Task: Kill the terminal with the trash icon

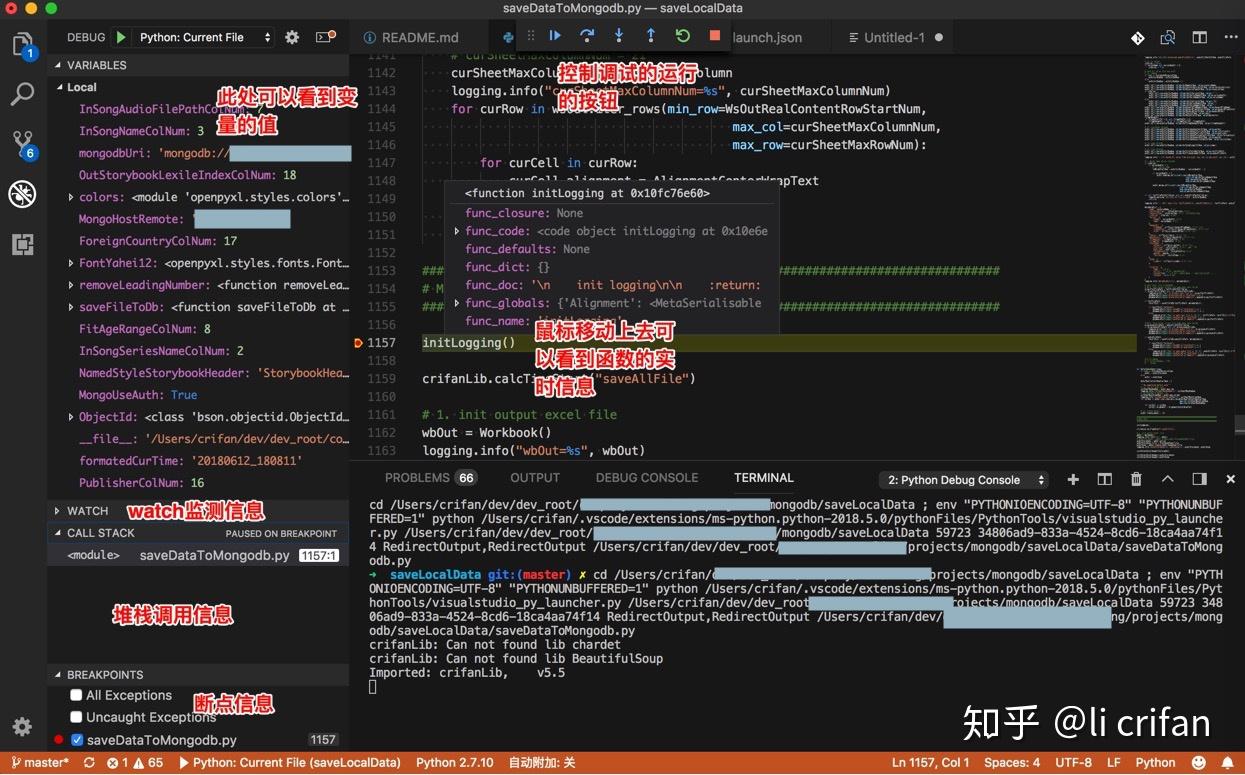Action: pyautogui.click(x=1136, y=479)
